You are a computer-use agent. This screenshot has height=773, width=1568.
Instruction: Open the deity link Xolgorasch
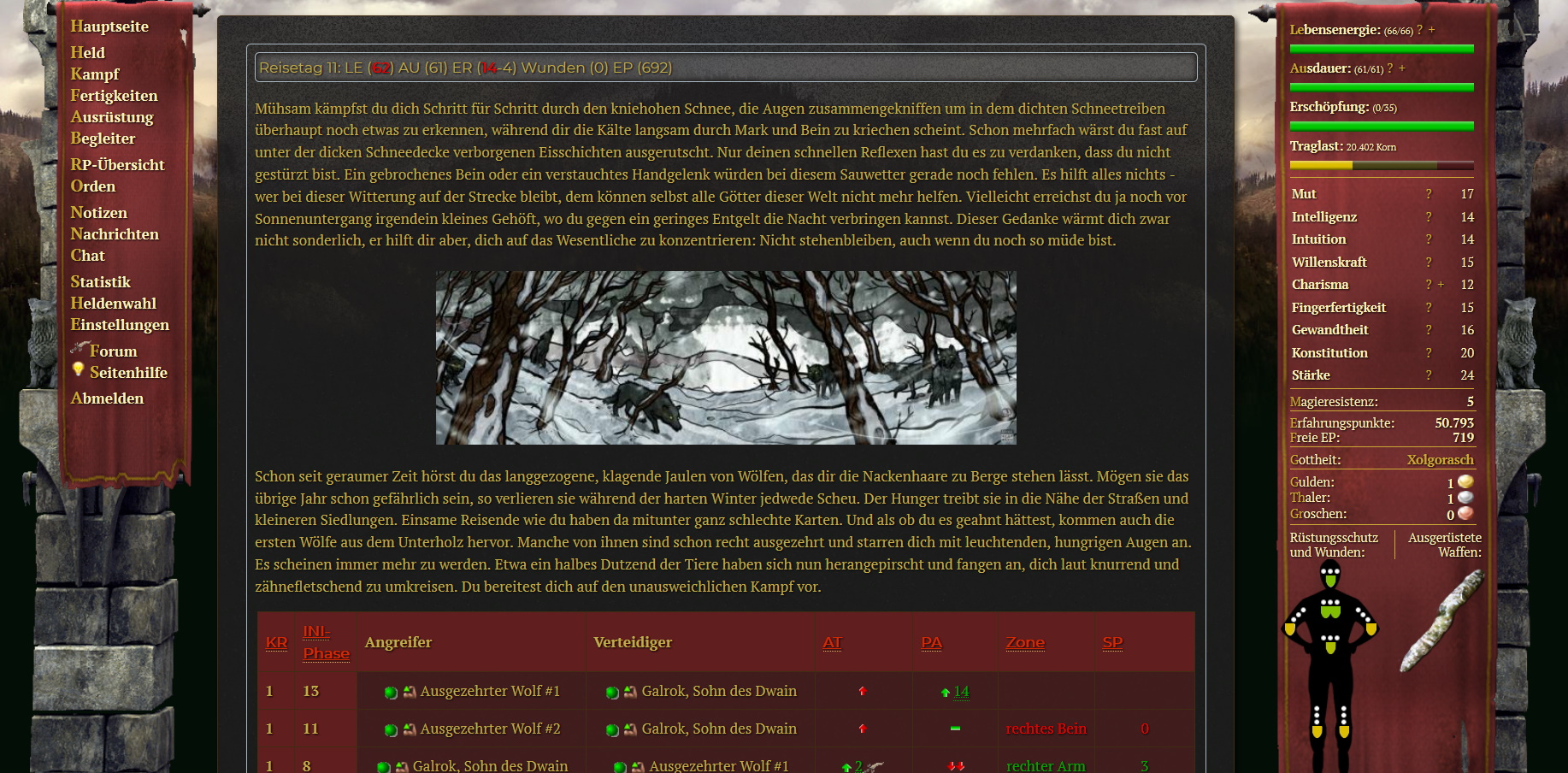pos(1441,459)
